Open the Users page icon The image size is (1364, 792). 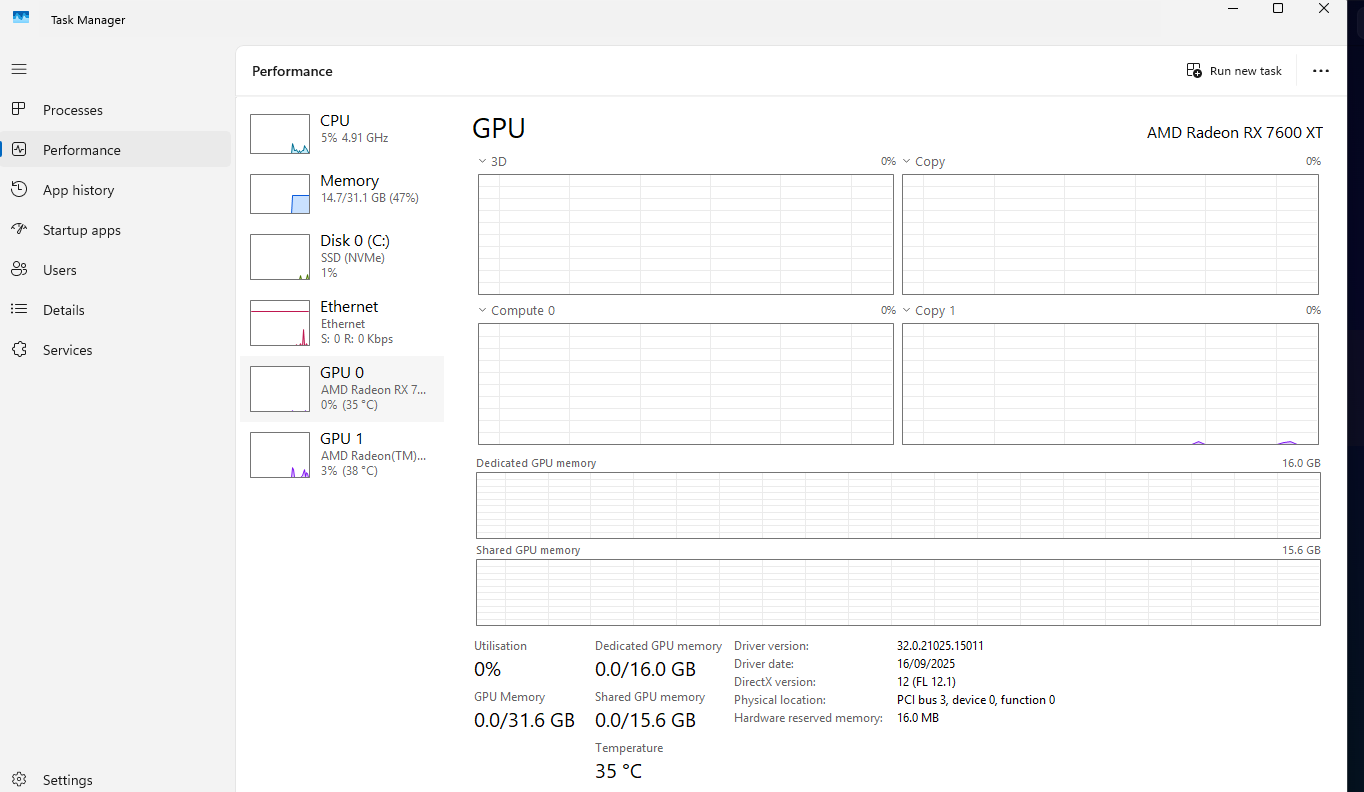(x=19, y=269)
